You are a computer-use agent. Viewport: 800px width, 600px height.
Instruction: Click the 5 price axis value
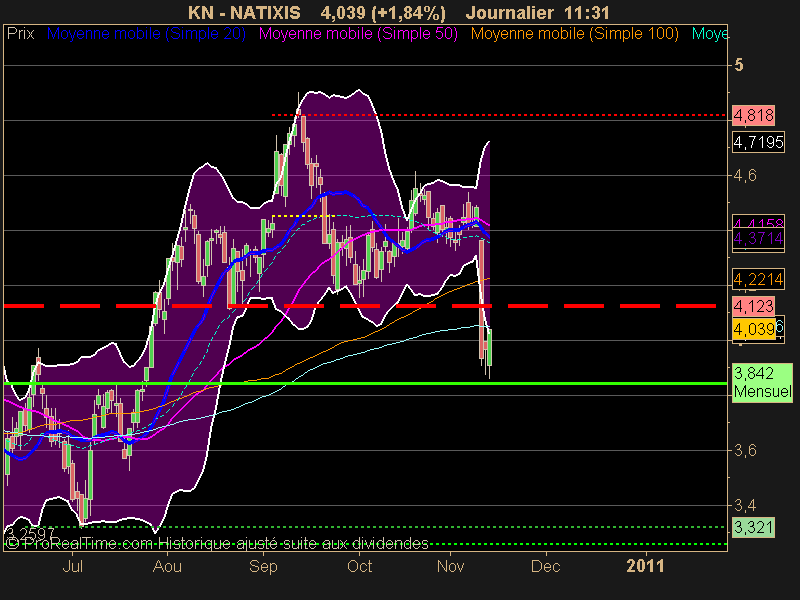(x=739, y=65)
